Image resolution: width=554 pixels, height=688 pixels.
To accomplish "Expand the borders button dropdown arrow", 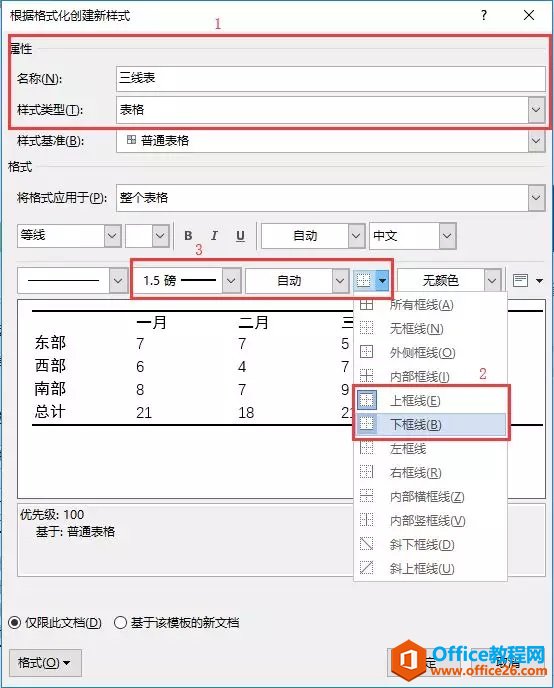I will pos(382,280).
